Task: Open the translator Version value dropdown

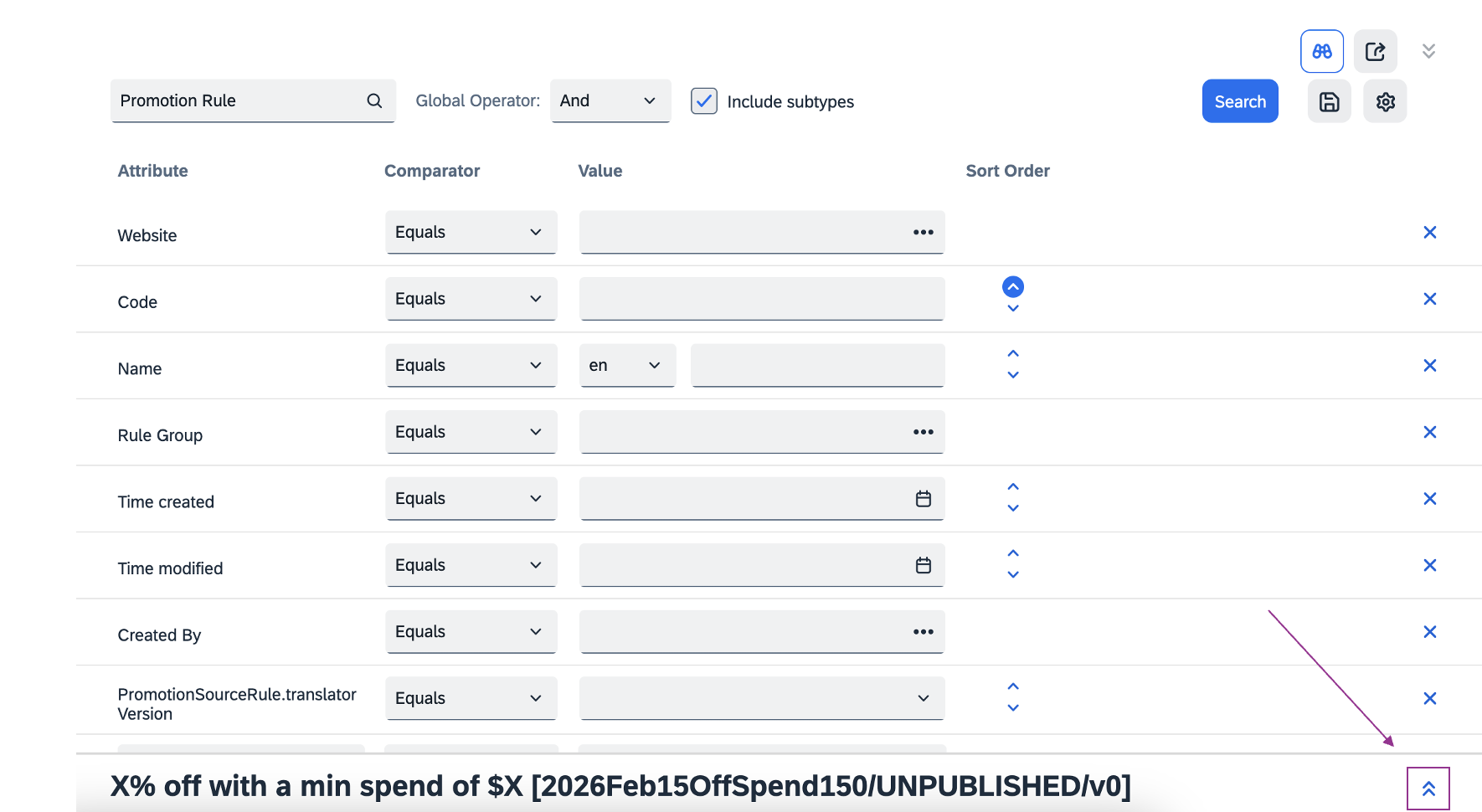Action: click(761, 698)
